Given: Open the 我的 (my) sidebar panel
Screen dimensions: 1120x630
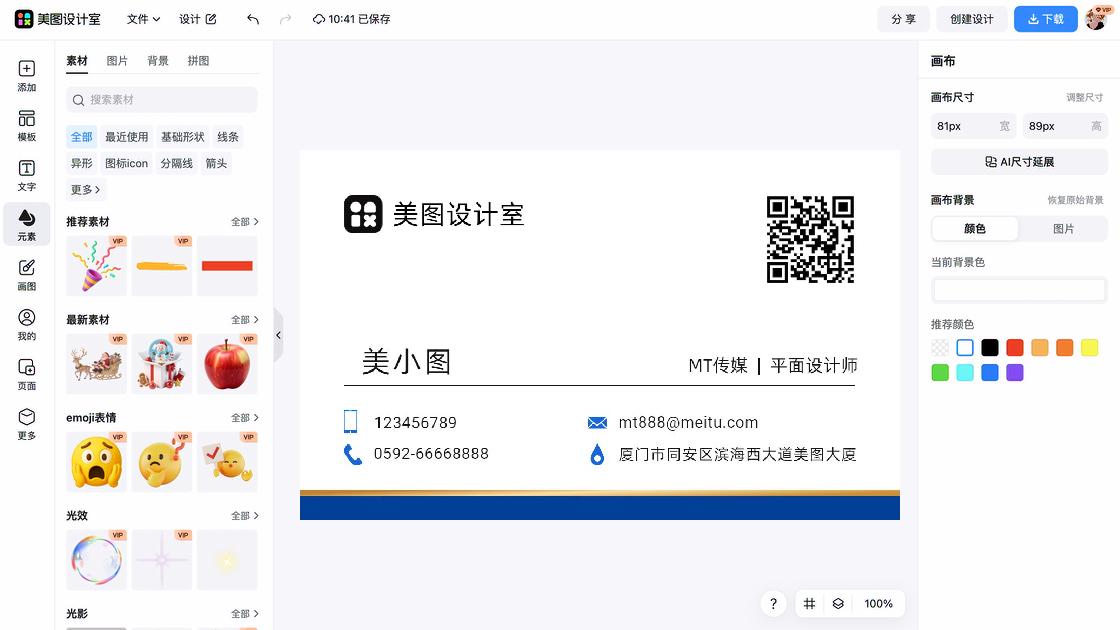Looking at the screenshot, I should click(26, 324).
